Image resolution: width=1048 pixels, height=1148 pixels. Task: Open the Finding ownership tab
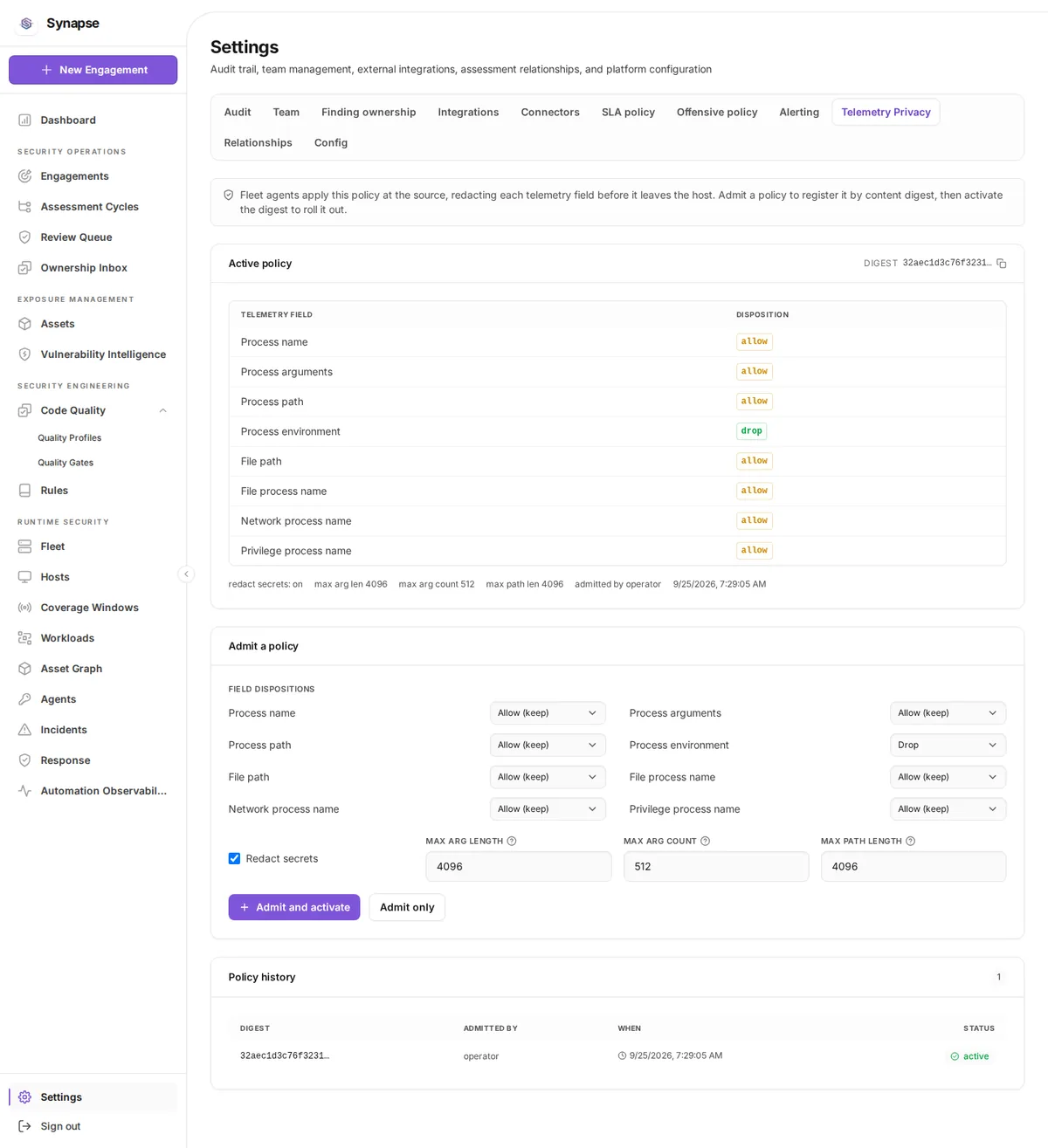(369, 113)
